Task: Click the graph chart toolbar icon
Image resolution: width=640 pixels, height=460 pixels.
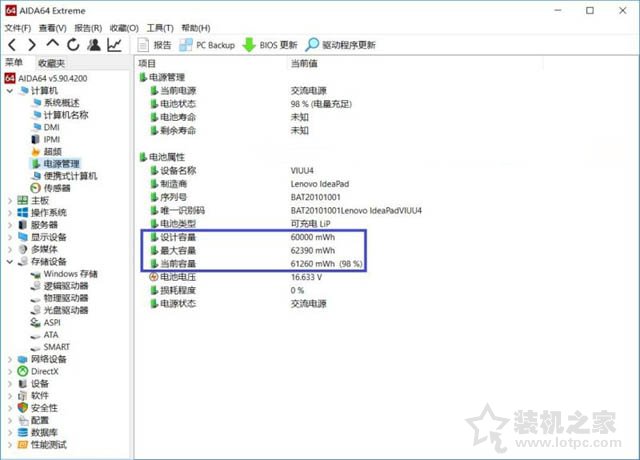Action: tap(114, 45)
